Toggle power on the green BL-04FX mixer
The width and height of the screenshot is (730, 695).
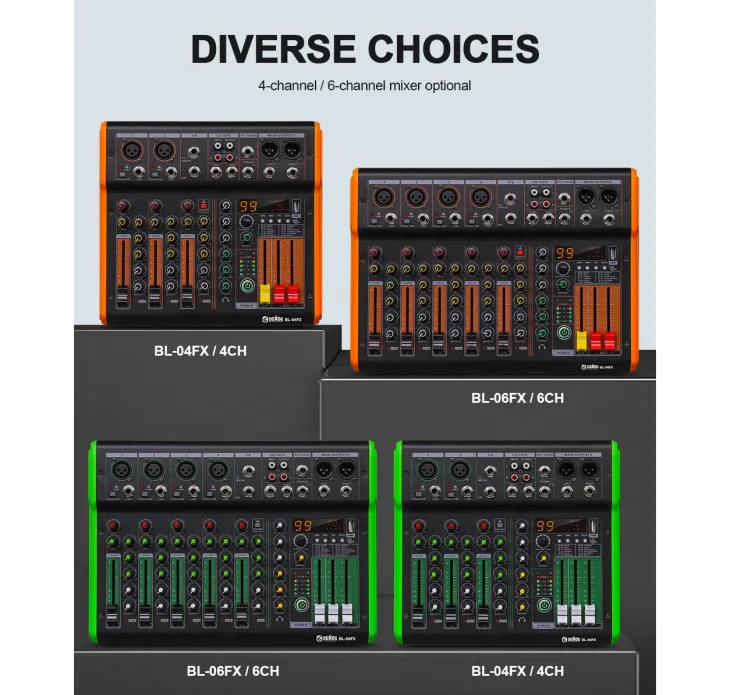pos(543,603)
